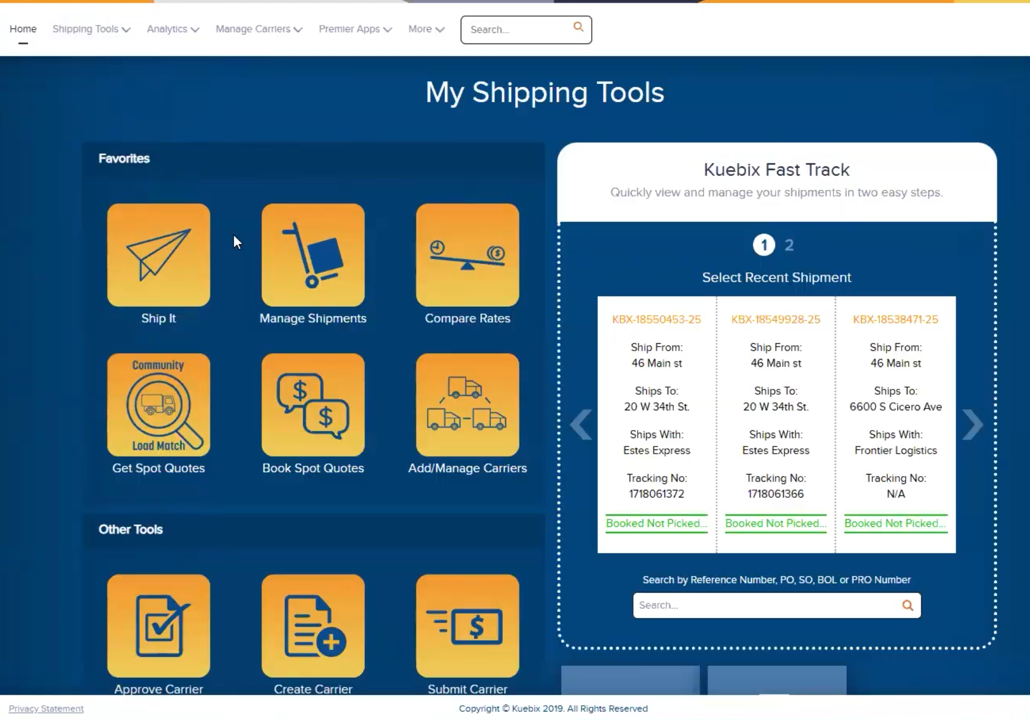Expand the More dropdown menu
Screen dimensions: 1030x720
426,29
